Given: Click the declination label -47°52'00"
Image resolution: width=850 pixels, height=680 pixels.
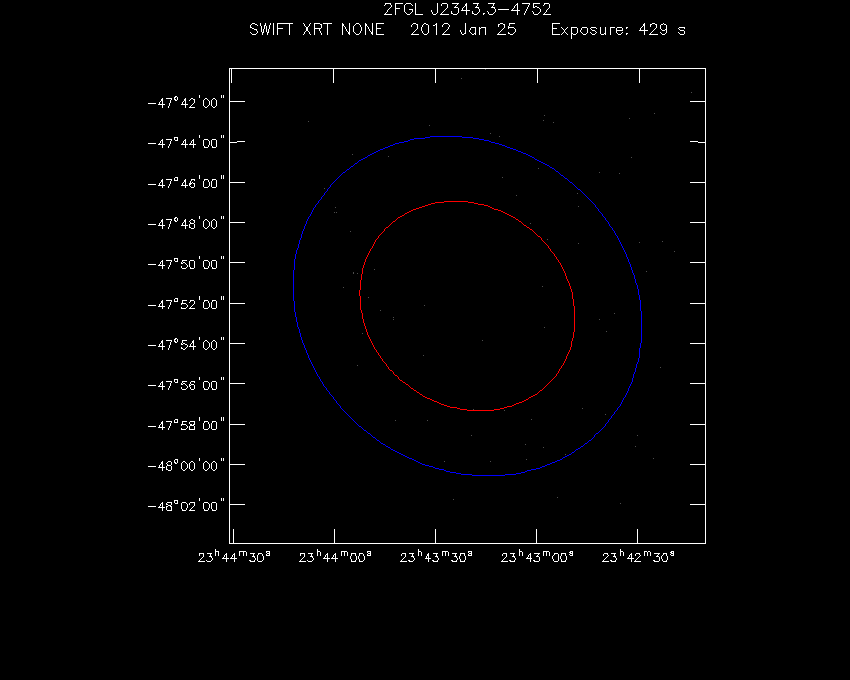Looking at the screenshot, I should [x=186, y=304].
